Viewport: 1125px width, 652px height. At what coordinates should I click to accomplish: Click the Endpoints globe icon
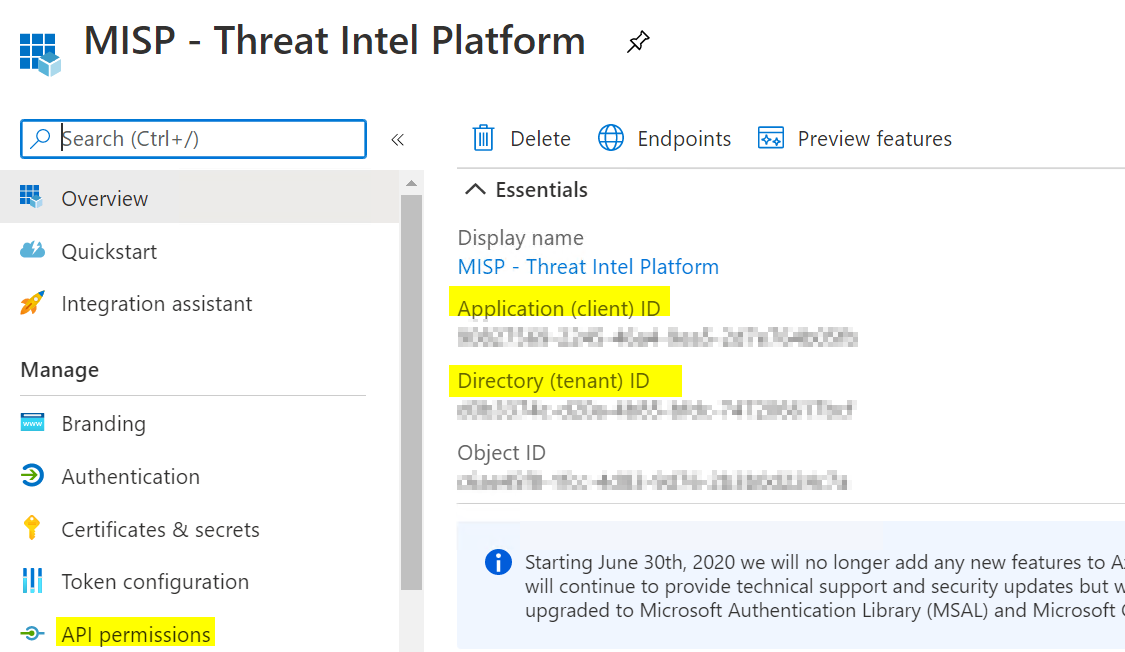coord(611,138)
